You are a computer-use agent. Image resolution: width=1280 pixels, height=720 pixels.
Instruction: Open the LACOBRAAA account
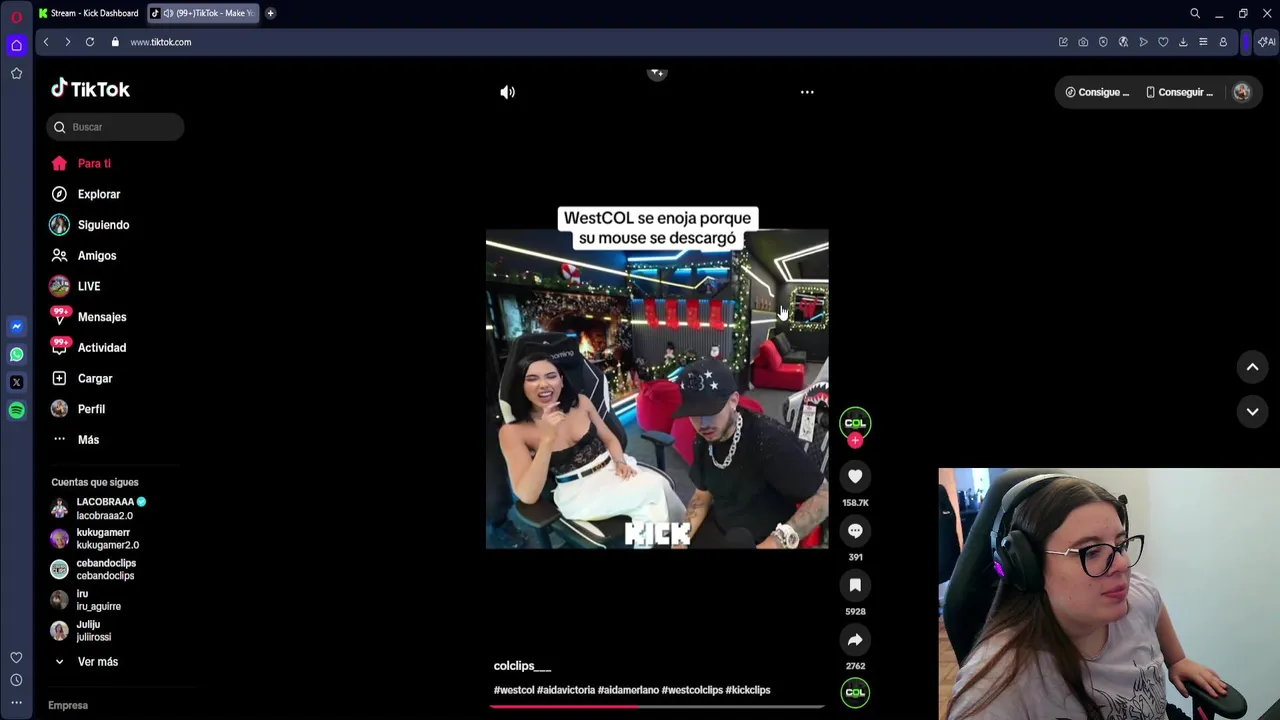(x=105, y=508)
